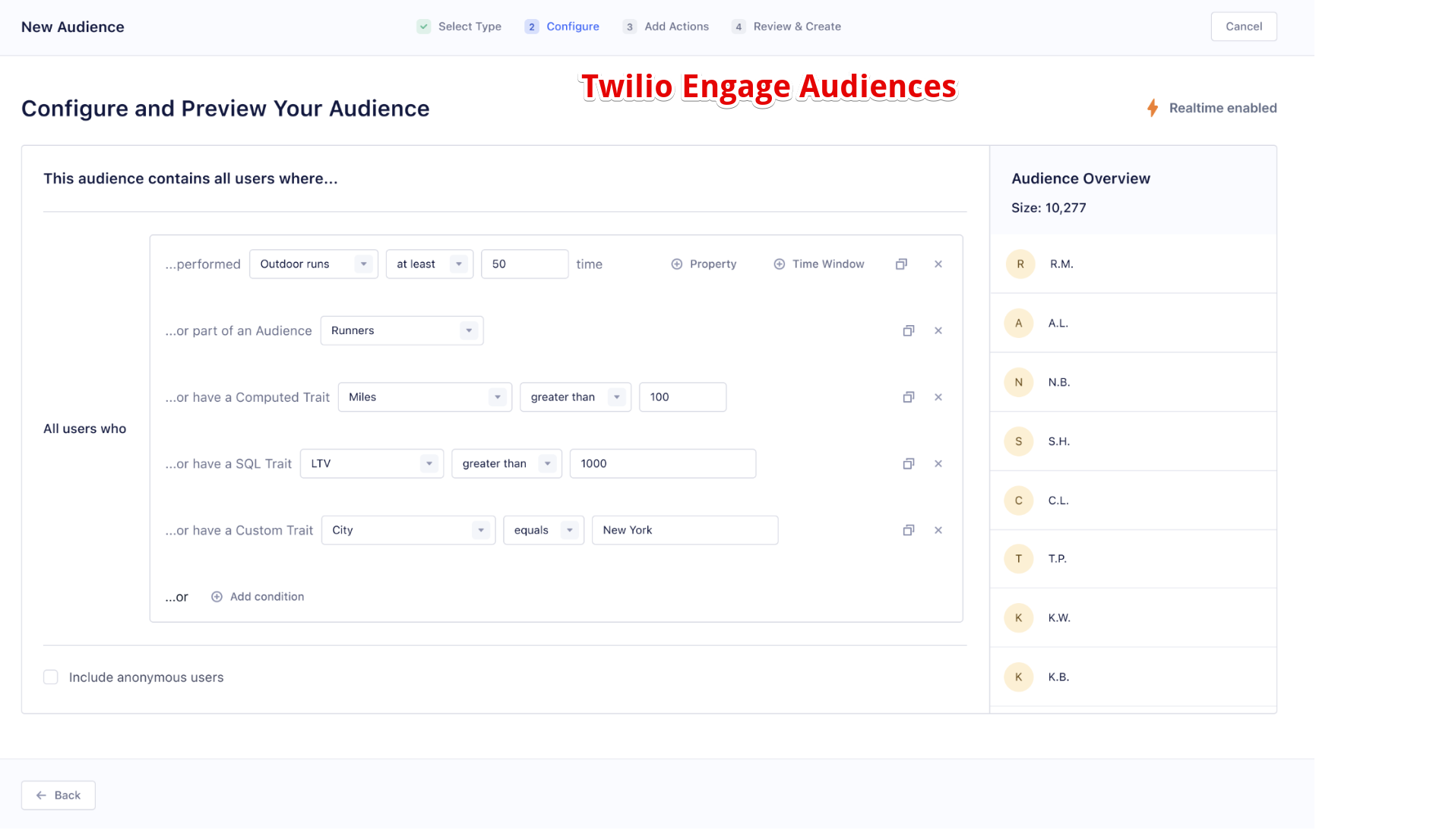1436x840 pixels.
Task: Delete the City custom trait condition
Action: point(938,530)
